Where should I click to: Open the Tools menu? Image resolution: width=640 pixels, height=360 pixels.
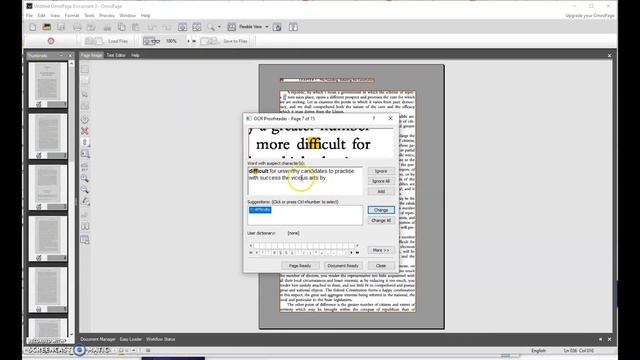pos(89,16)
